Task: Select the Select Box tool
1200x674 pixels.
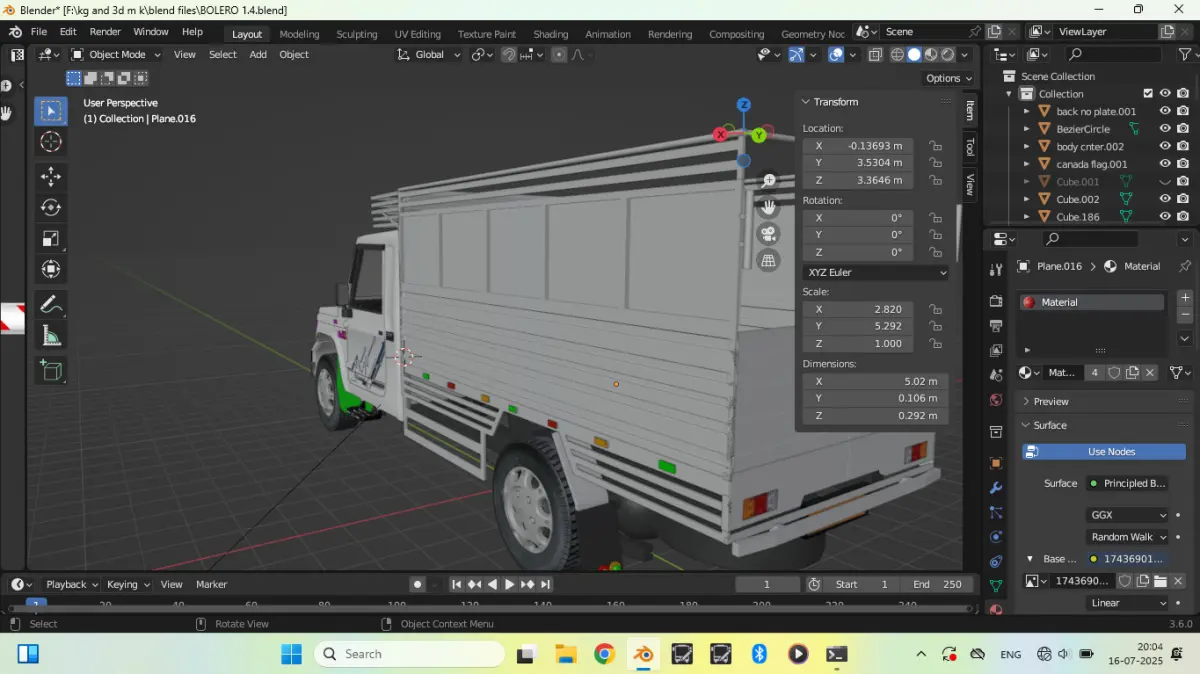Action: click(51, 111)
